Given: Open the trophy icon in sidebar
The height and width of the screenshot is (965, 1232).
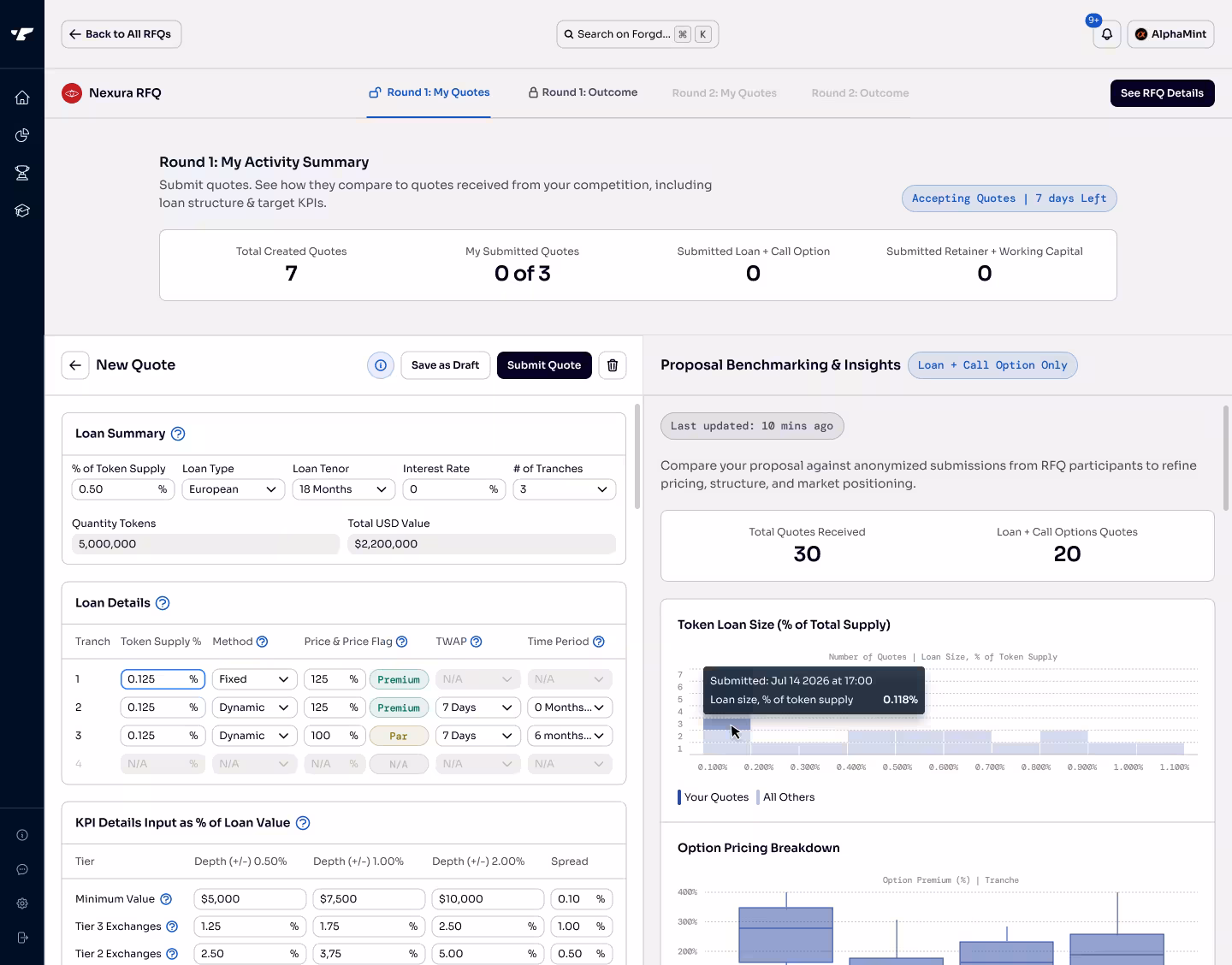Looking at the screenshot, I should 22,173.
